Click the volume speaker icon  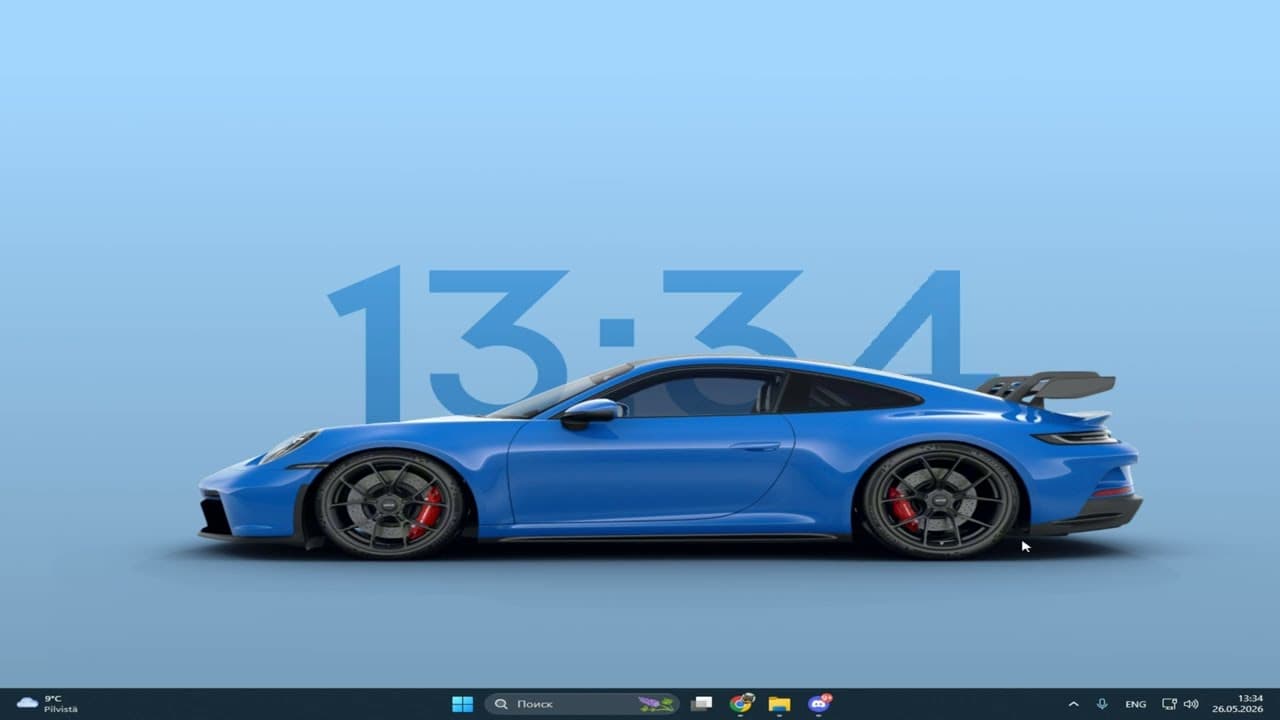pos(1191,704)
